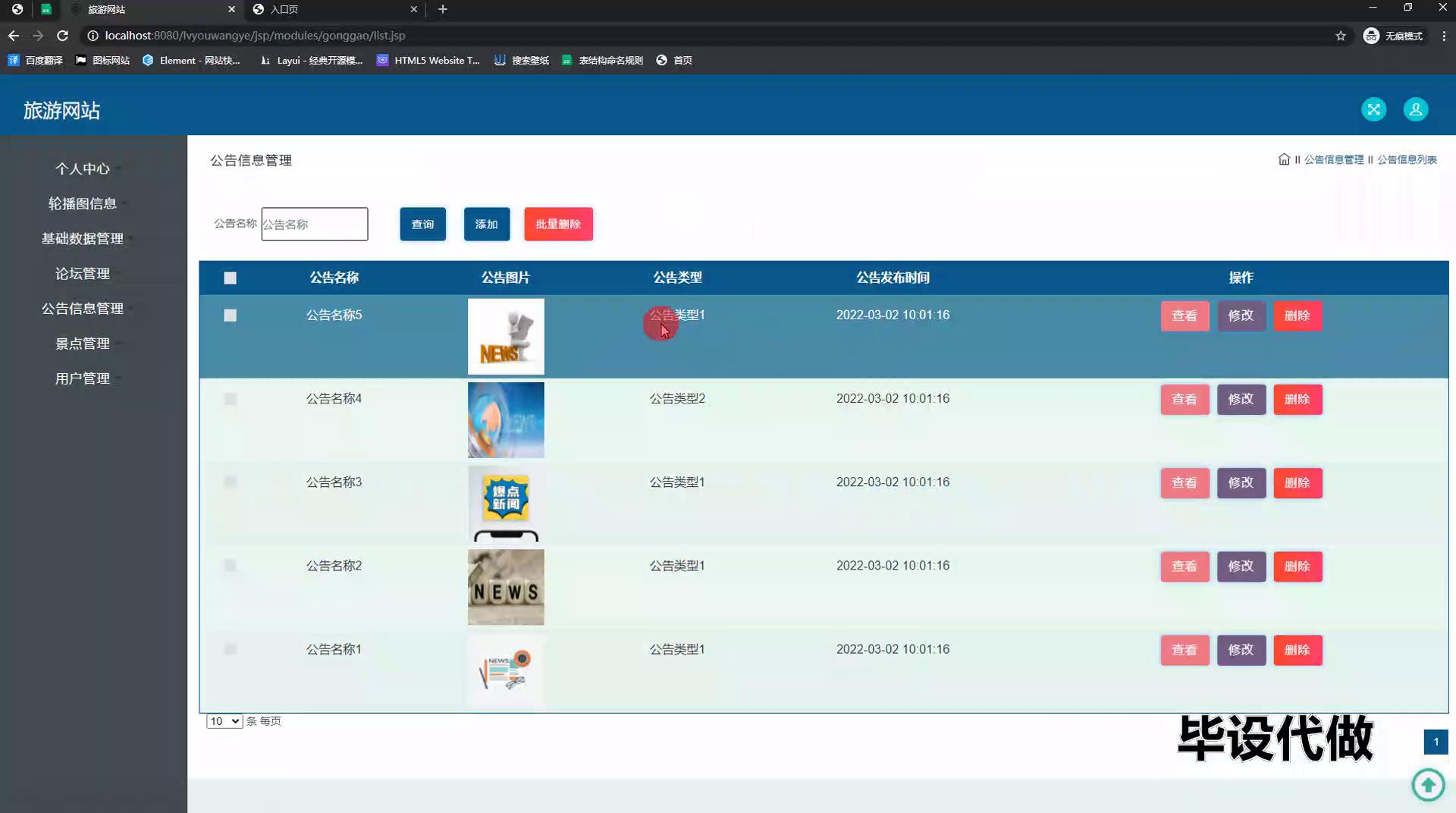The image size is (1456, 813).
Task: Open the user profile icon in header
Action: (x=1416, y=109)
